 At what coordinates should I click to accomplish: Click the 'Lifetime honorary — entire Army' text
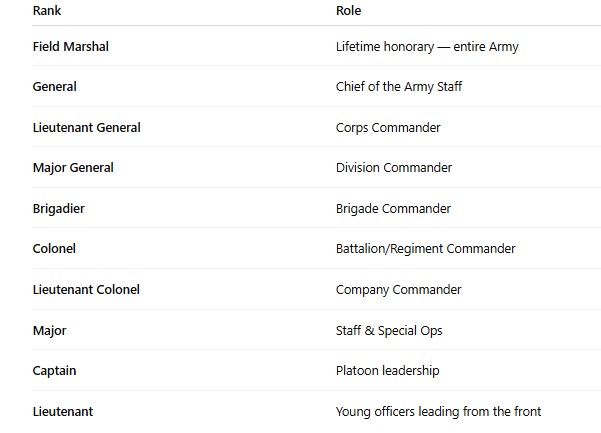click(427, 47)
